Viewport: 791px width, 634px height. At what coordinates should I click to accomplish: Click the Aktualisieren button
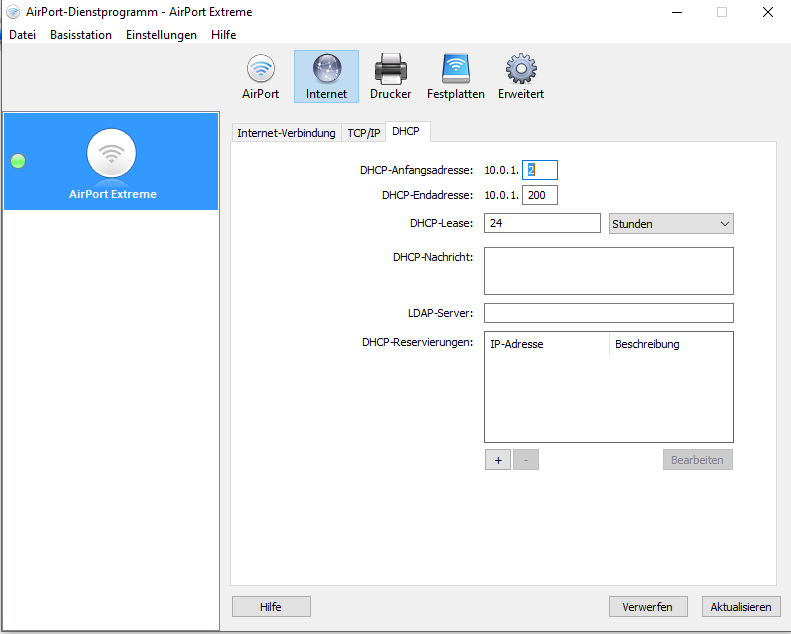point(741,606)
